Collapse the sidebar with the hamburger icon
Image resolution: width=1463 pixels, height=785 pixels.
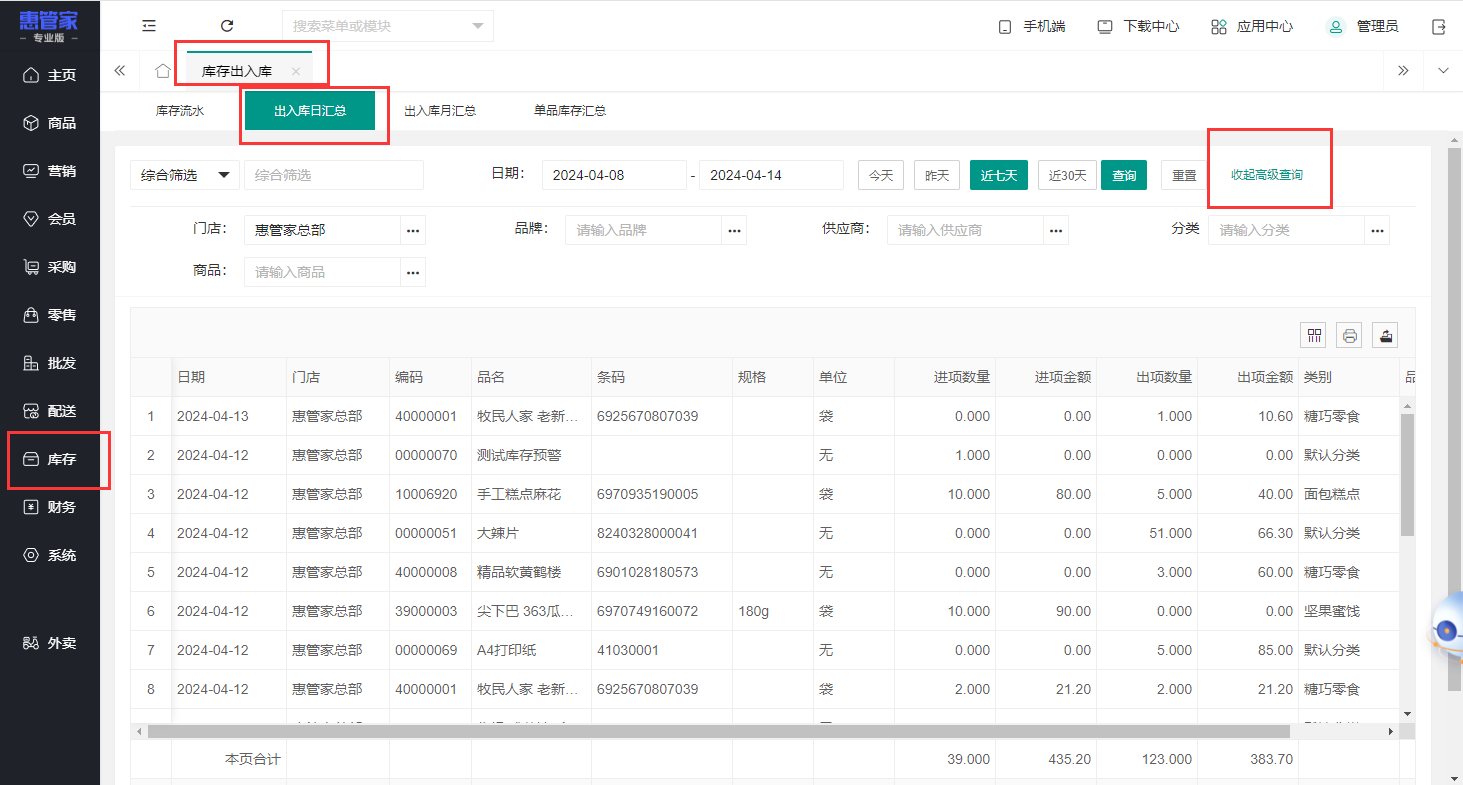149,26
